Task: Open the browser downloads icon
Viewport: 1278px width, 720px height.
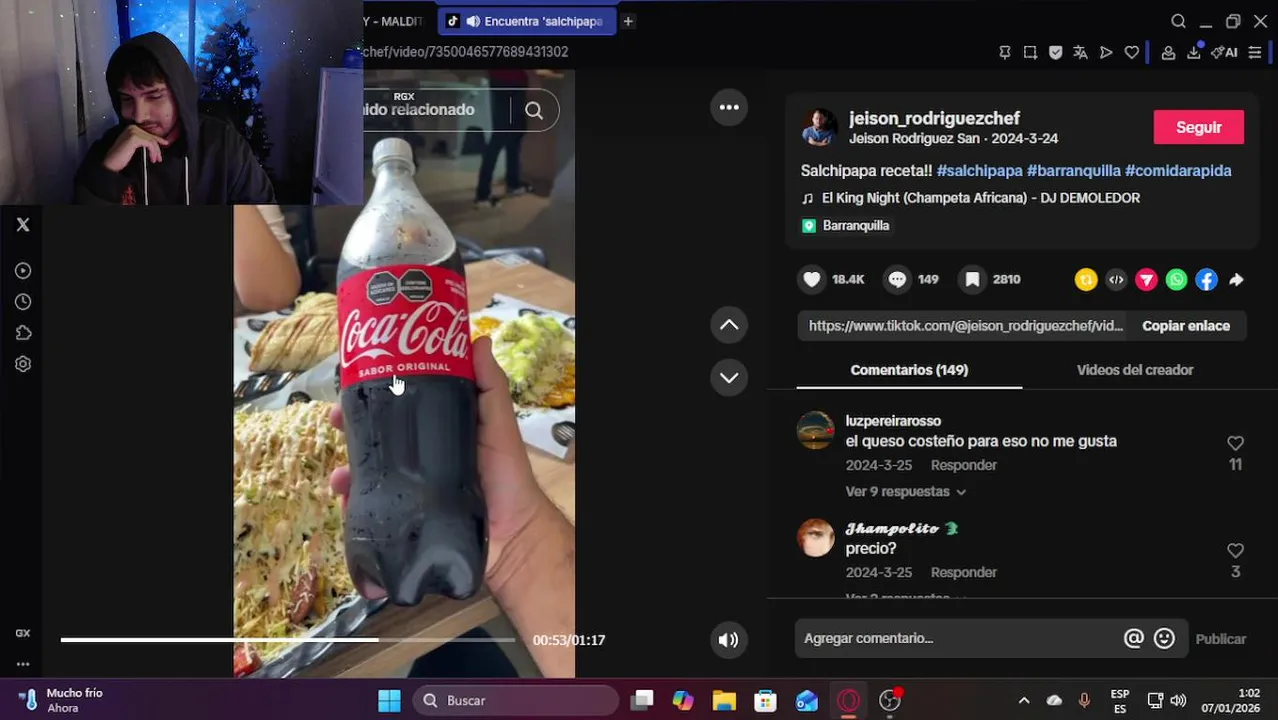Action: [1193, 52]
